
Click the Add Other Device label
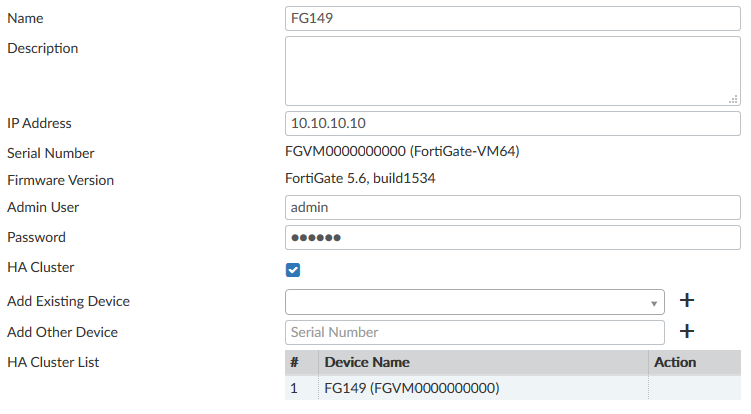(62, 332)
